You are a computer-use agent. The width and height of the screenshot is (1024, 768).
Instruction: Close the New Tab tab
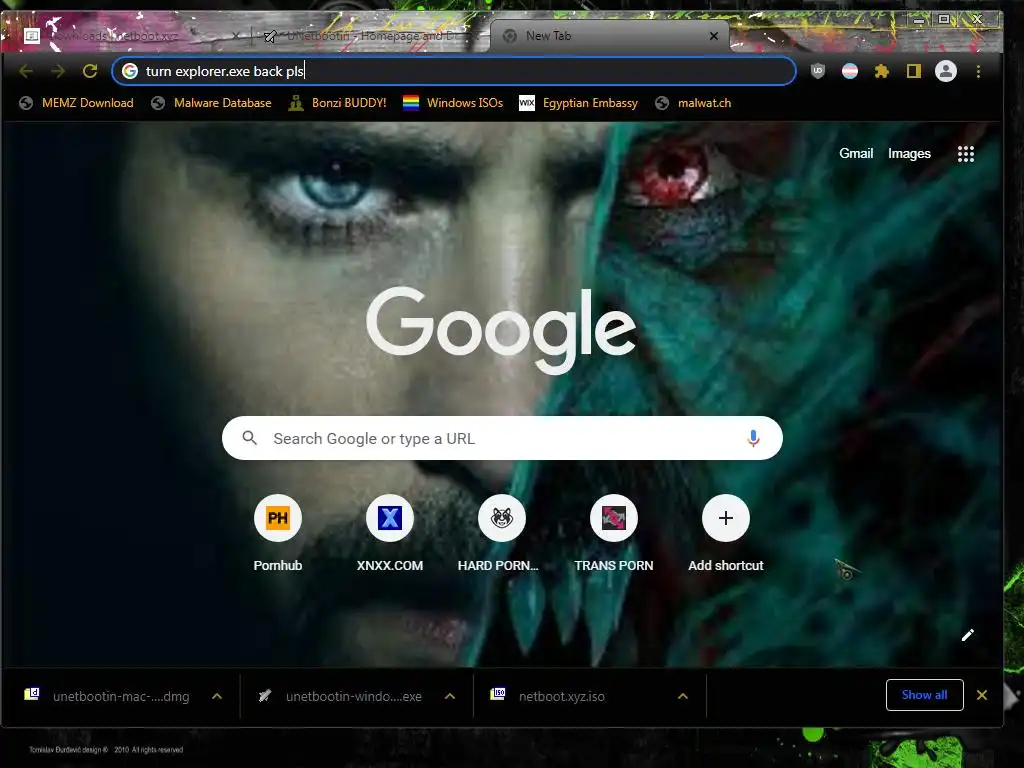click(714, 36)
